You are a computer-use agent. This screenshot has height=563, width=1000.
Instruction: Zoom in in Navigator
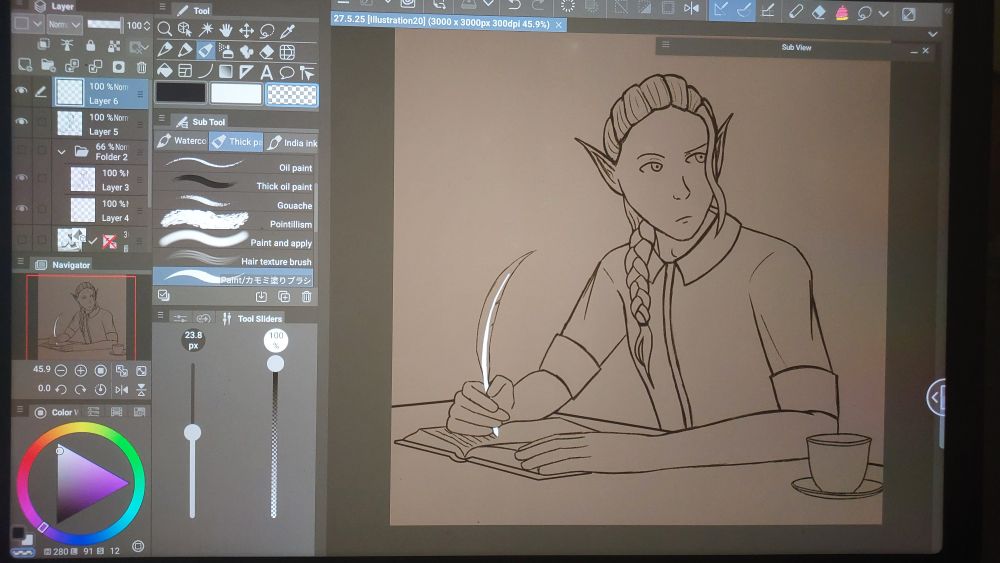pos(80,370)
